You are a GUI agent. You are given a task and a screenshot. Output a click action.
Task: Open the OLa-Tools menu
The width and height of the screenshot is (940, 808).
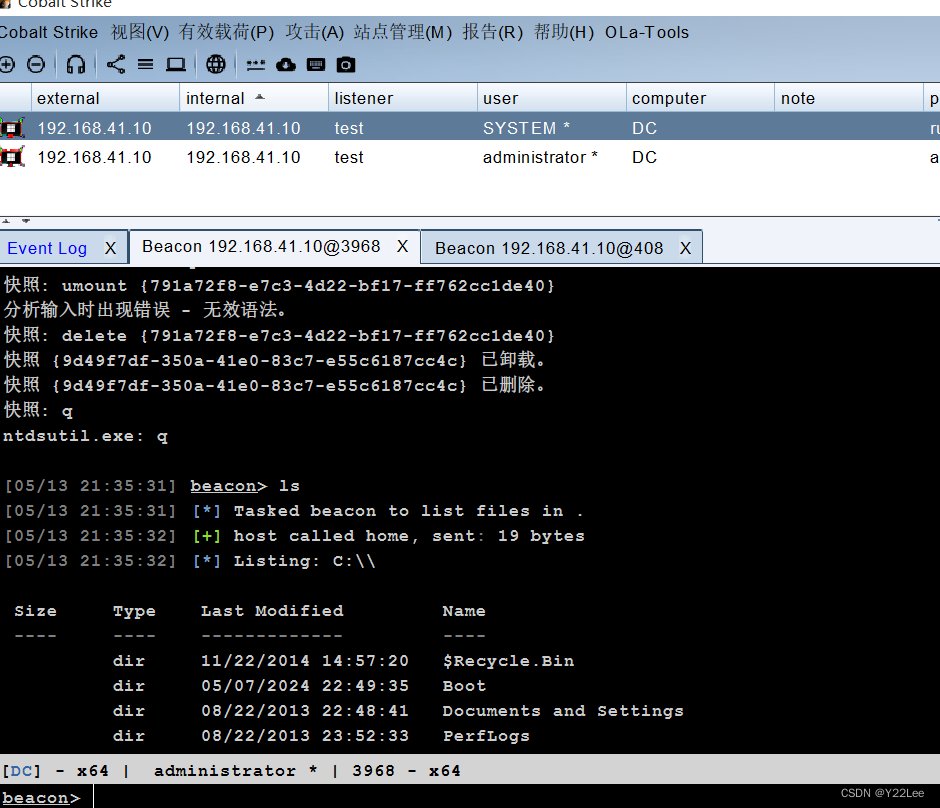[647, 32]
